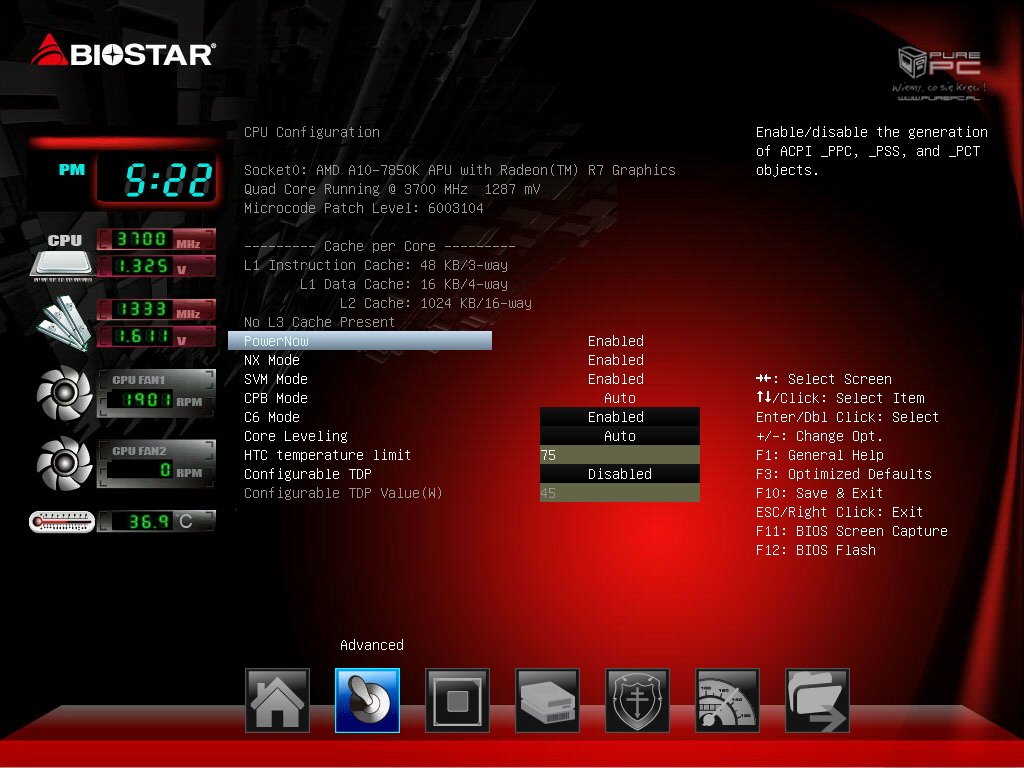The height and width of the screenshot is (768, 1024).
Task: Click greyed Configurable TDP Value(W) label
Action: point(343,493)
